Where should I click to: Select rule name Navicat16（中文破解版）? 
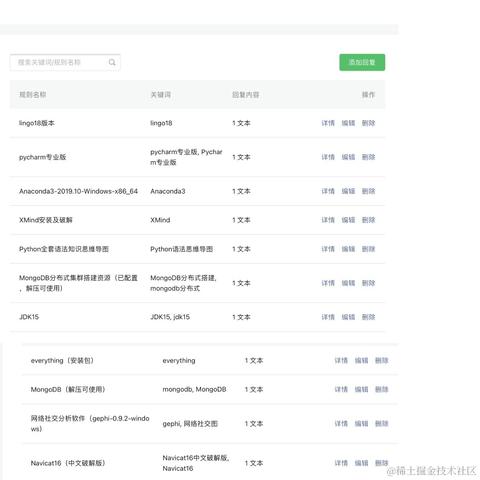[68, 463]
